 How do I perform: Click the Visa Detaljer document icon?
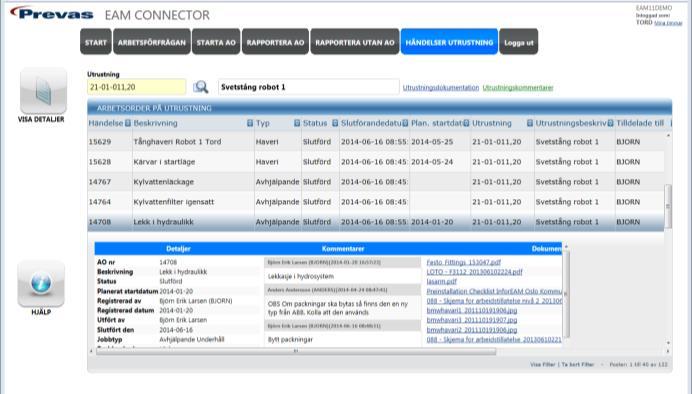(x=43, y=91)
